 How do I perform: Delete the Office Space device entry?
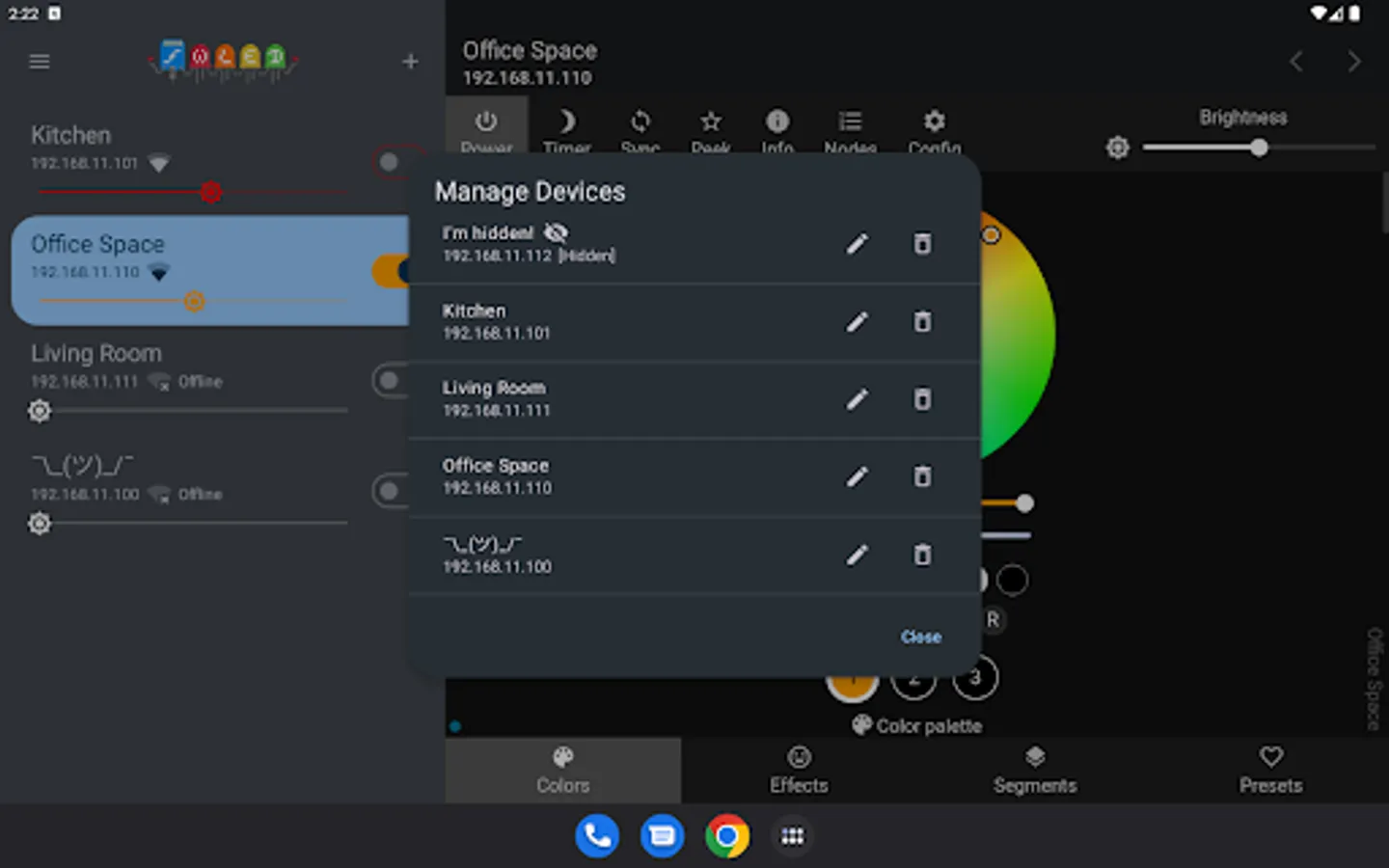pyautogui.click(x=923, y=476)
